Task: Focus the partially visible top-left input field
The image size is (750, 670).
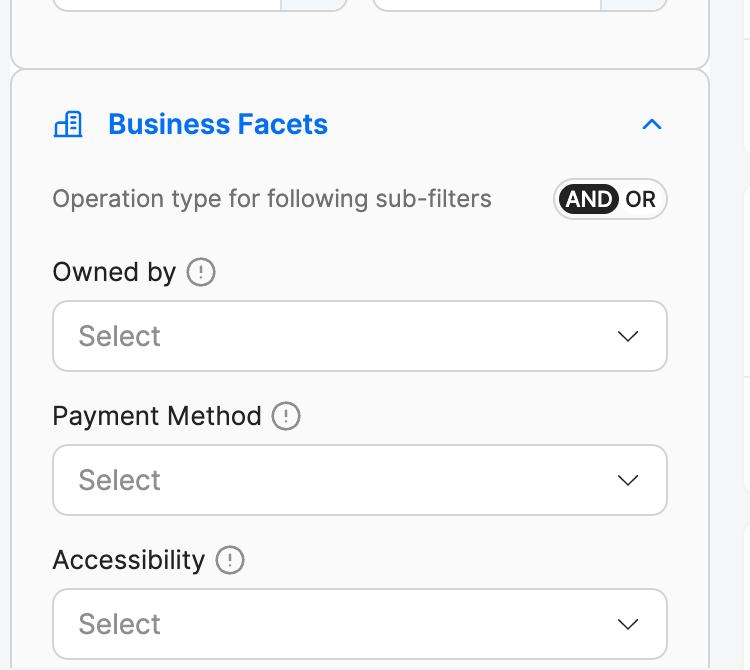Action: pos(199,5)
